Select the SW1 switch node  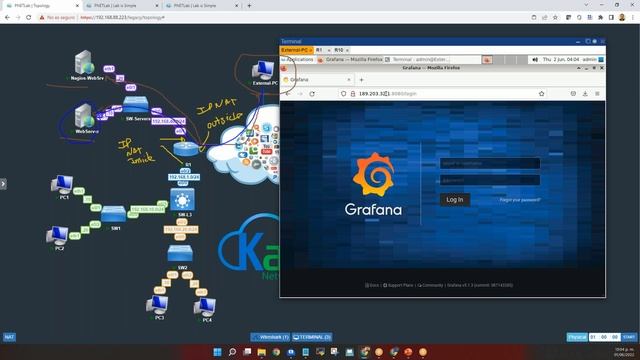click(x=113, y=214)
